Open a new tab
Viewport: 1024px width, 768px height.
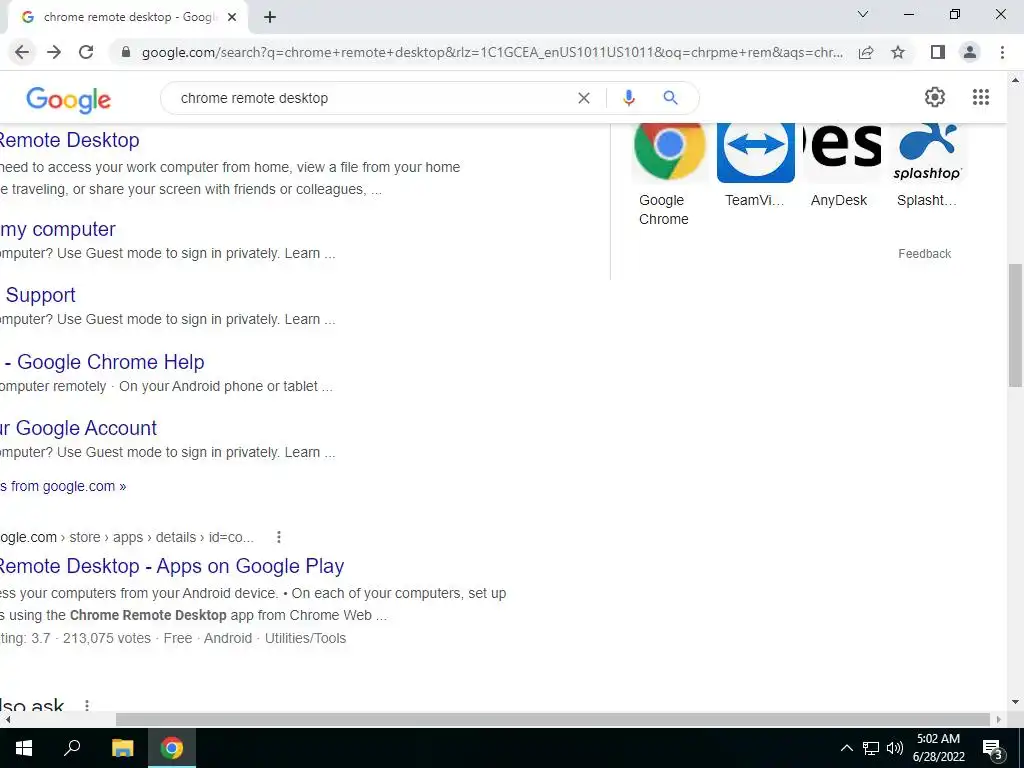(270, 18)
